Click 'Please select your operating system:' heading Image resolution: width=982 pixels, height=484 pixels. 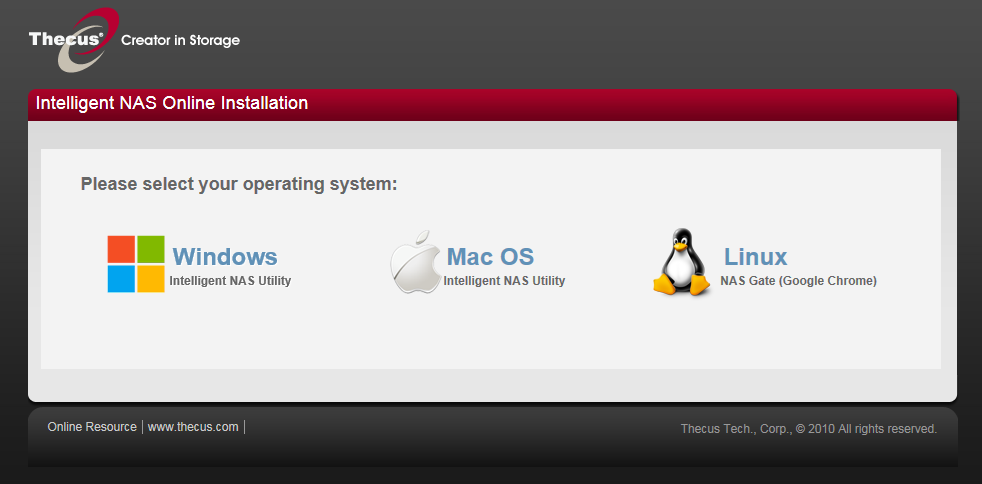(x=239, y=185)
